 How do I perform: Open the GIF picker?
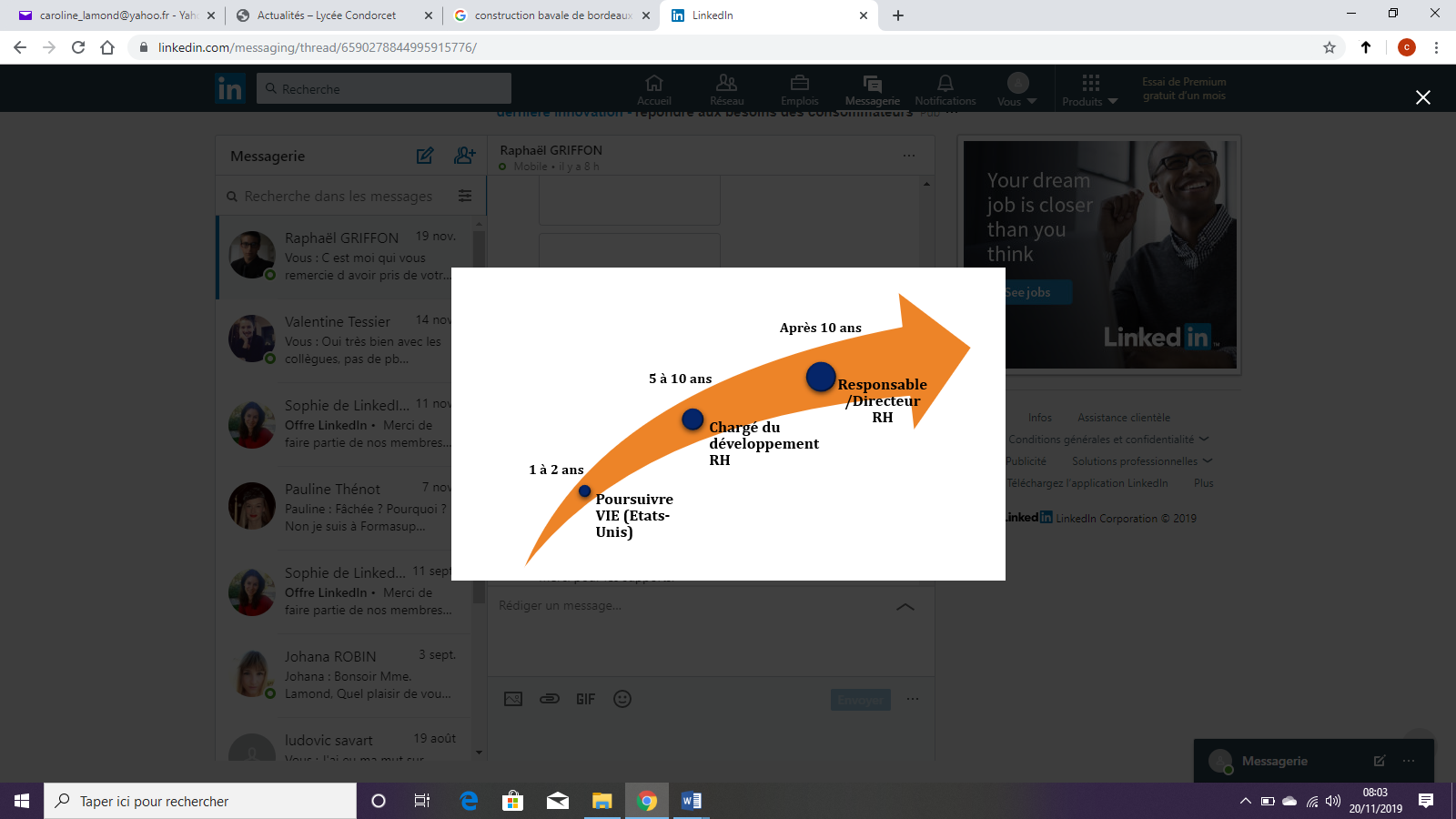(x=585, y=699)
